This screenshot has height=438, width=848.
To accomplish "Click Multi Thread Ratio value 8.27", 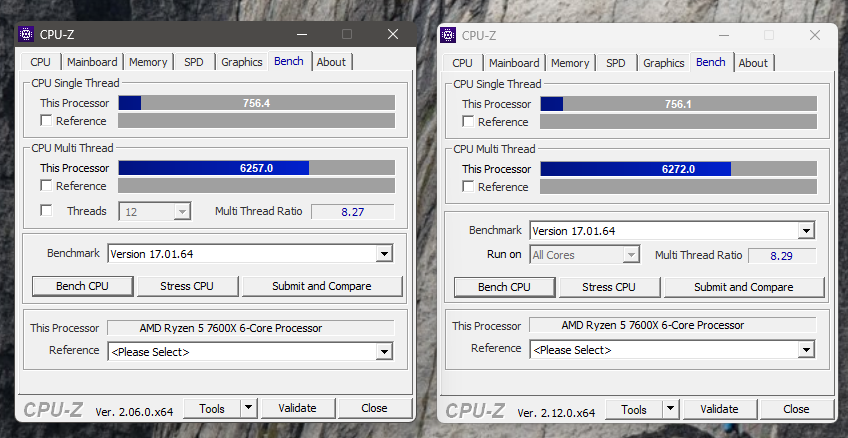I will point(353,212).
